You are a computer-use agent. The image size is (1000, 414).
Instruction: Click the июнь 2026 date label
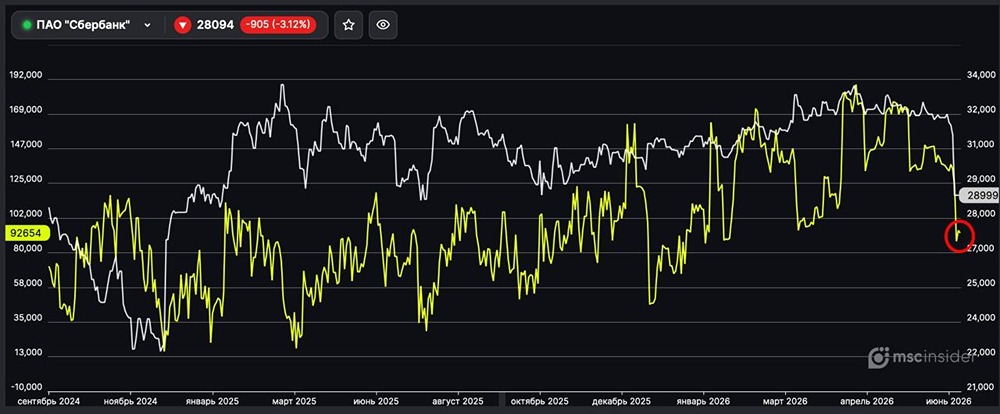[x=950, y=402]
